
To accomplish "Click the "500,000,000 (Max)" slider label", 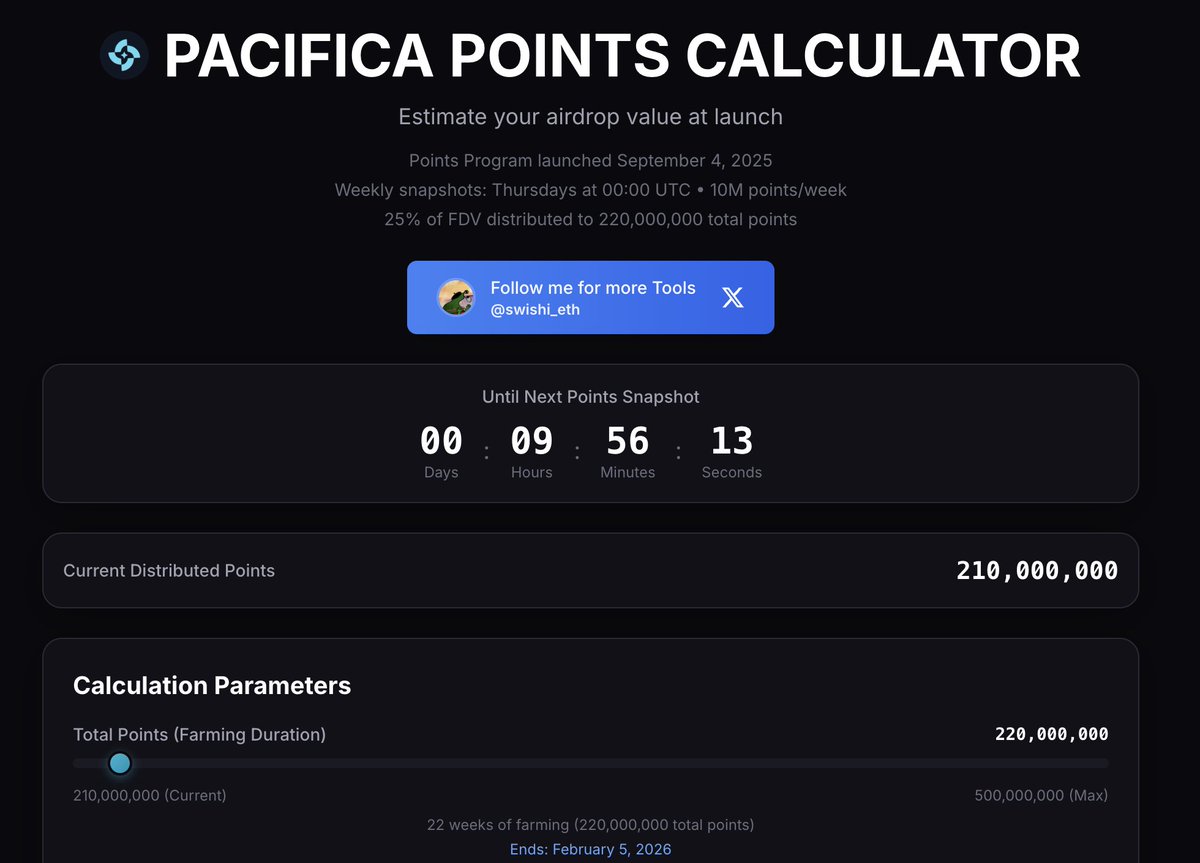I will (x=1041, y=796).
